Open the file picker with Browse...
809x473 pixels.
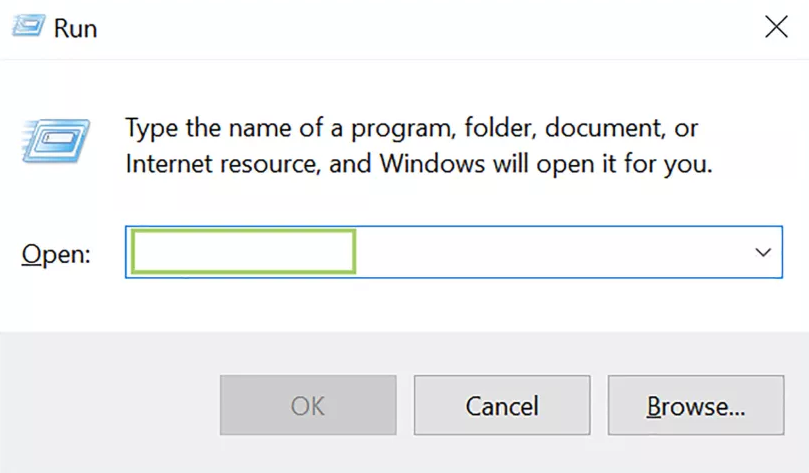(x=695, y=405)
